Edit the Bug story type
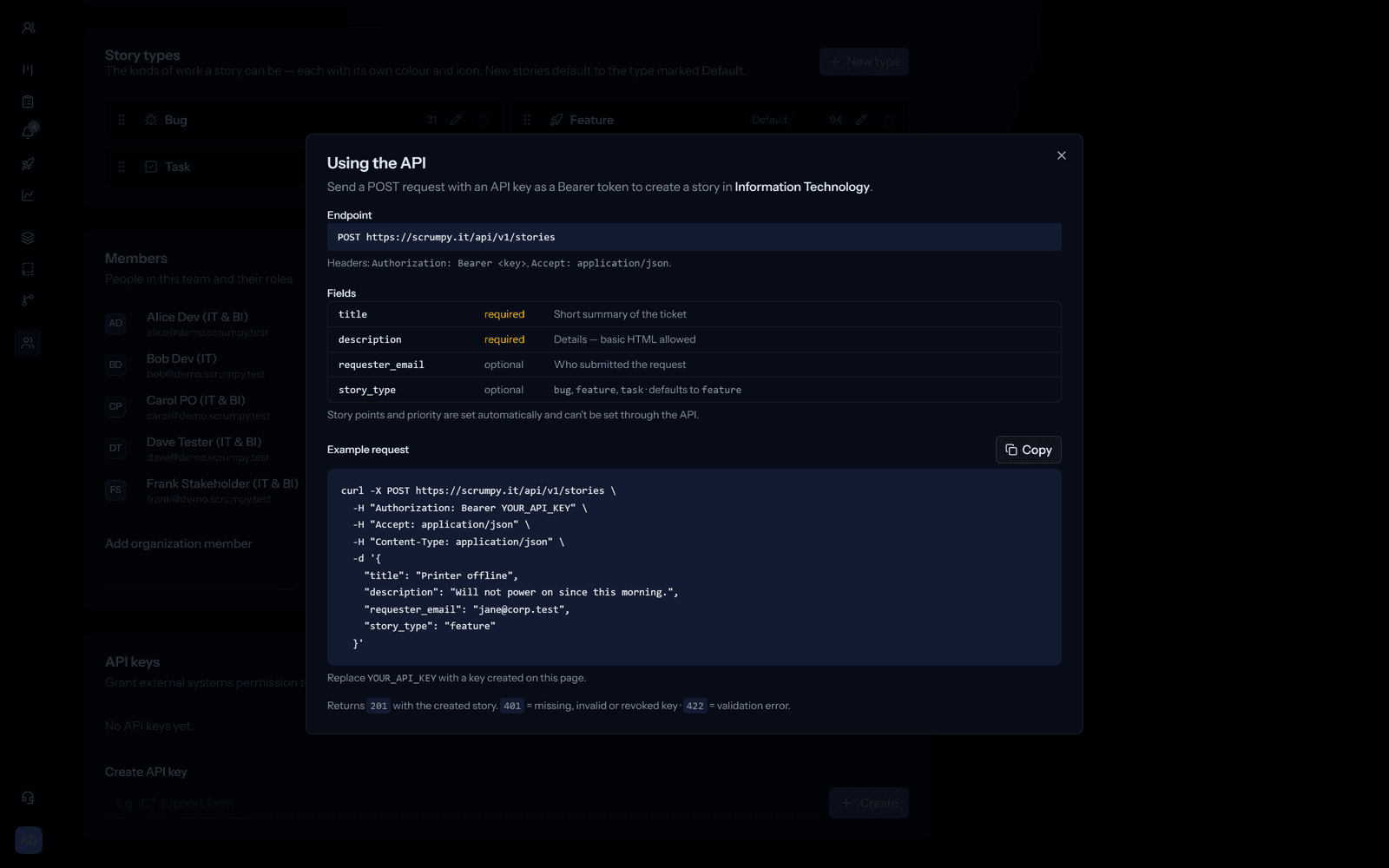This screenshot has width=1389, height=868. click(x=456, y=120)
